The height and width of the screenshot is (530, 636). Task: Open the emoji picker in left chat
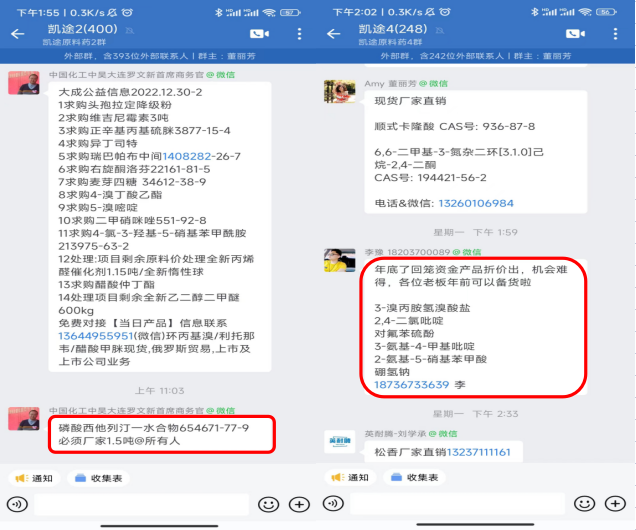tap(269, 504)
